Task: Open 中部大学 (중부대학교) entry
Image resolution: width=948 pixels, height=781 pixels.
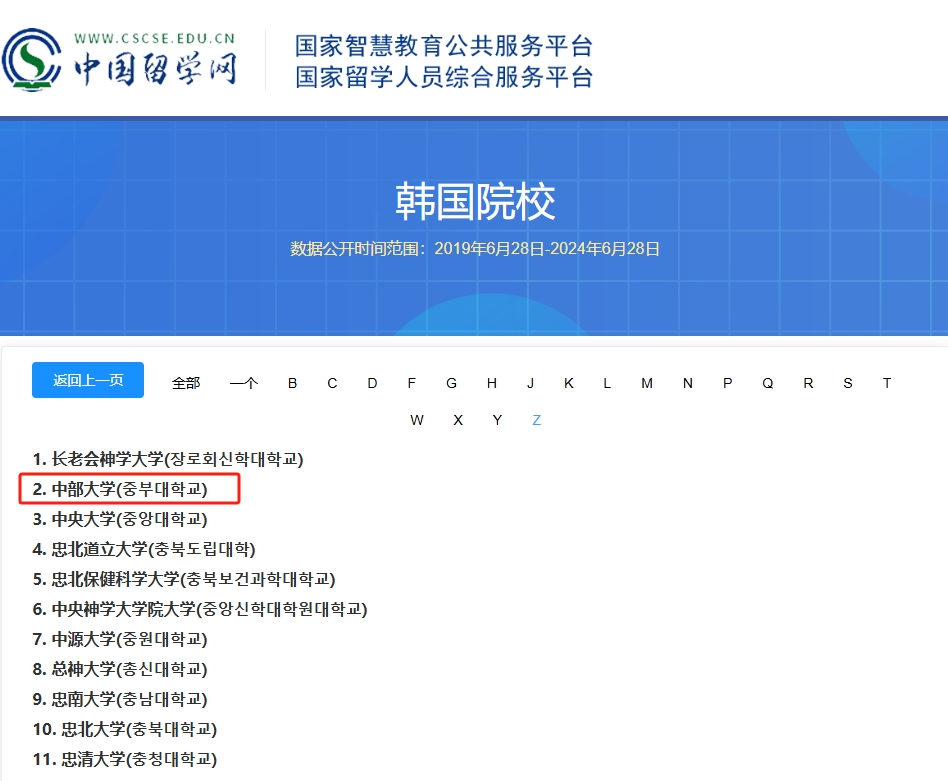Action: pyautogui.click(x=120, y=489)
